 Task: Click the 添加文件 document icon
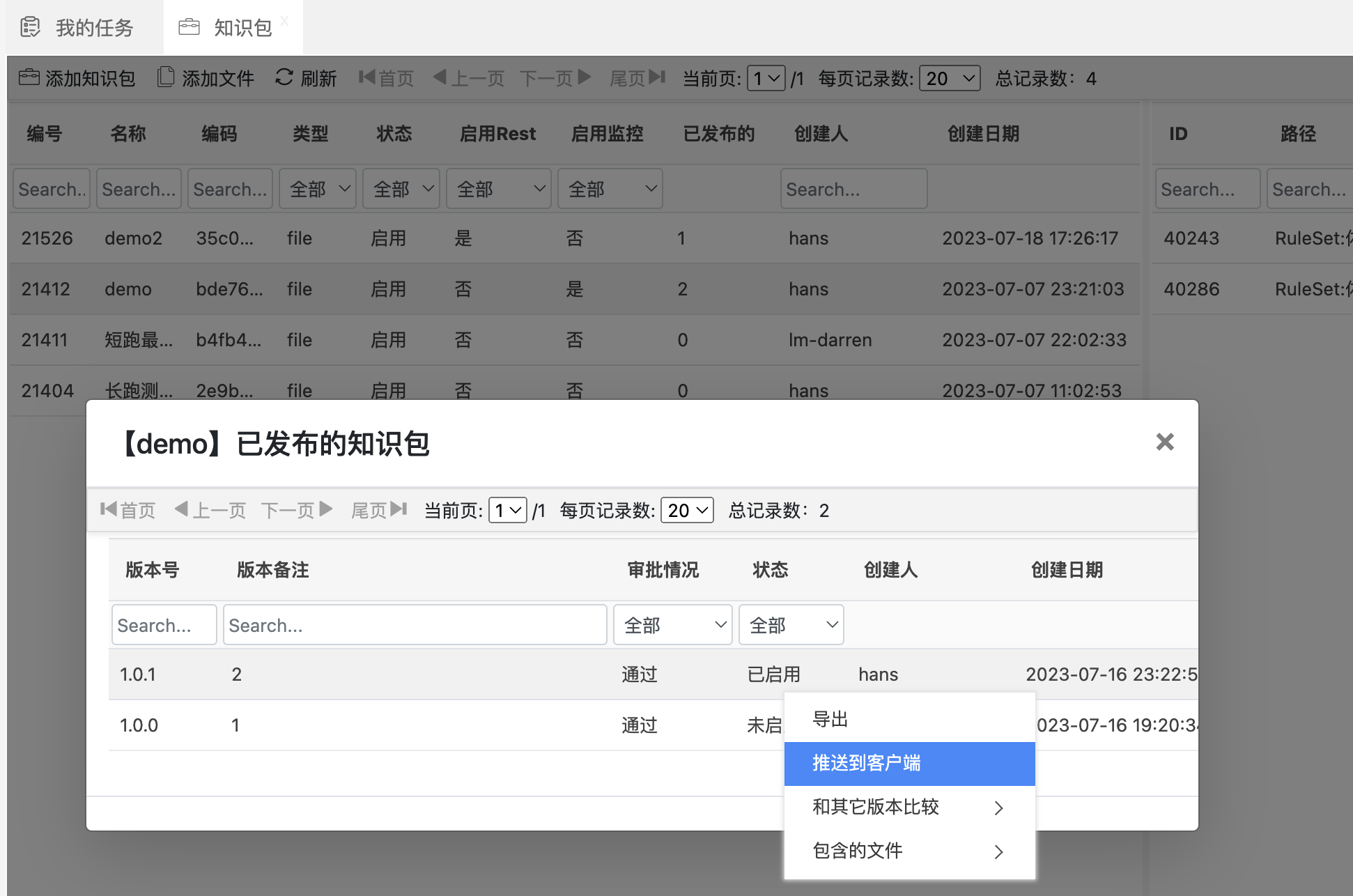point(165,77)
